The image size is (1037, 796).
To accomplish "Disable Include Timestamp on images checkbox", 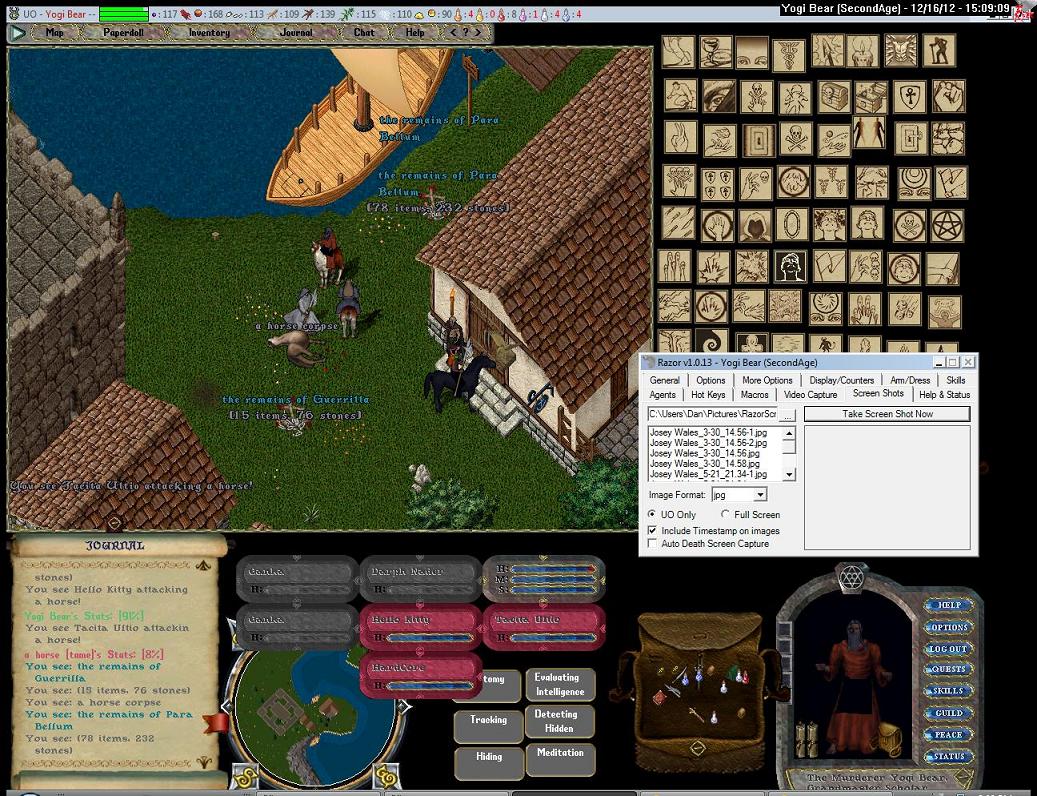I will tap(653, 531).
